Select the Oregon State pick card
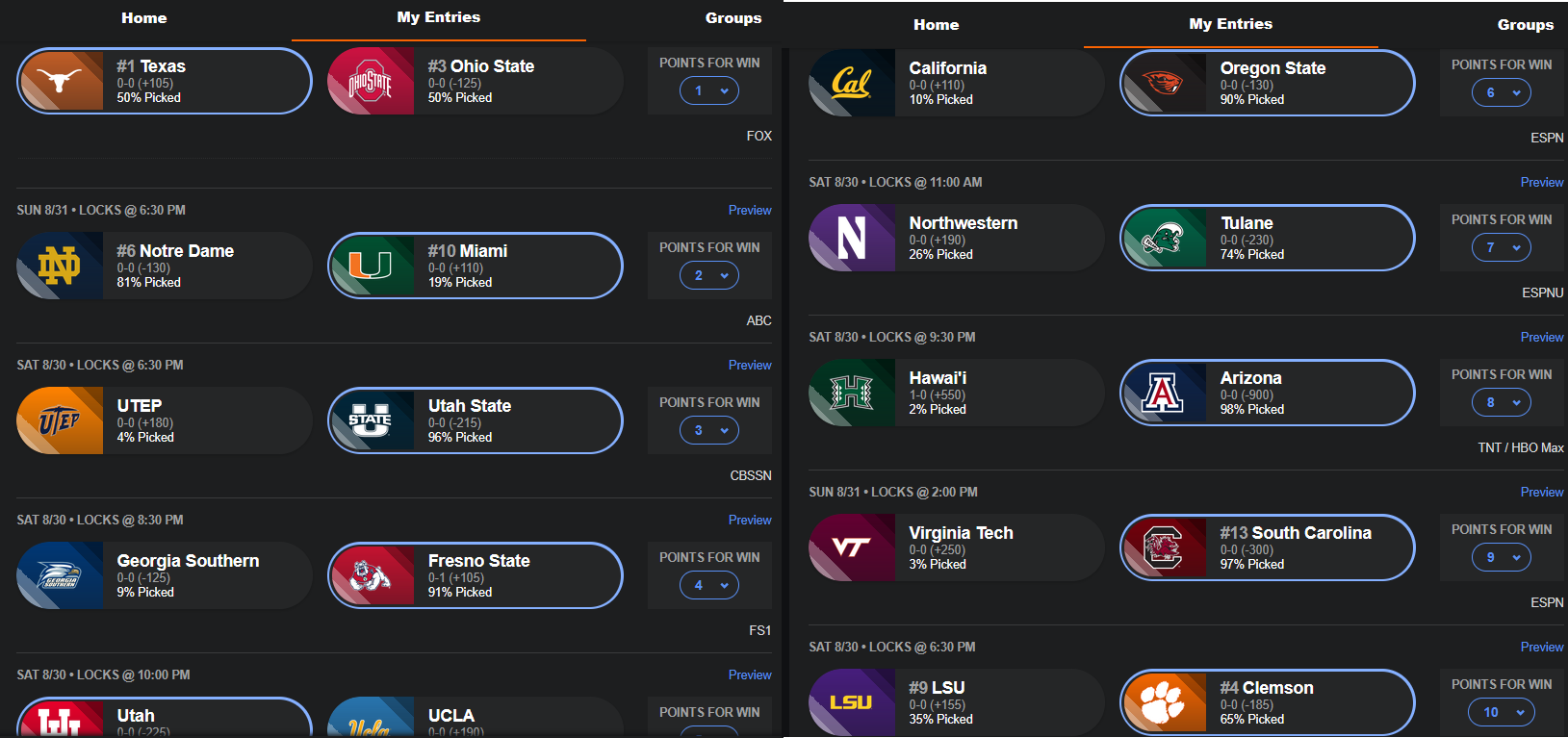The width and height of the screenshot is (1568, 738). (x=1268, y=83)
